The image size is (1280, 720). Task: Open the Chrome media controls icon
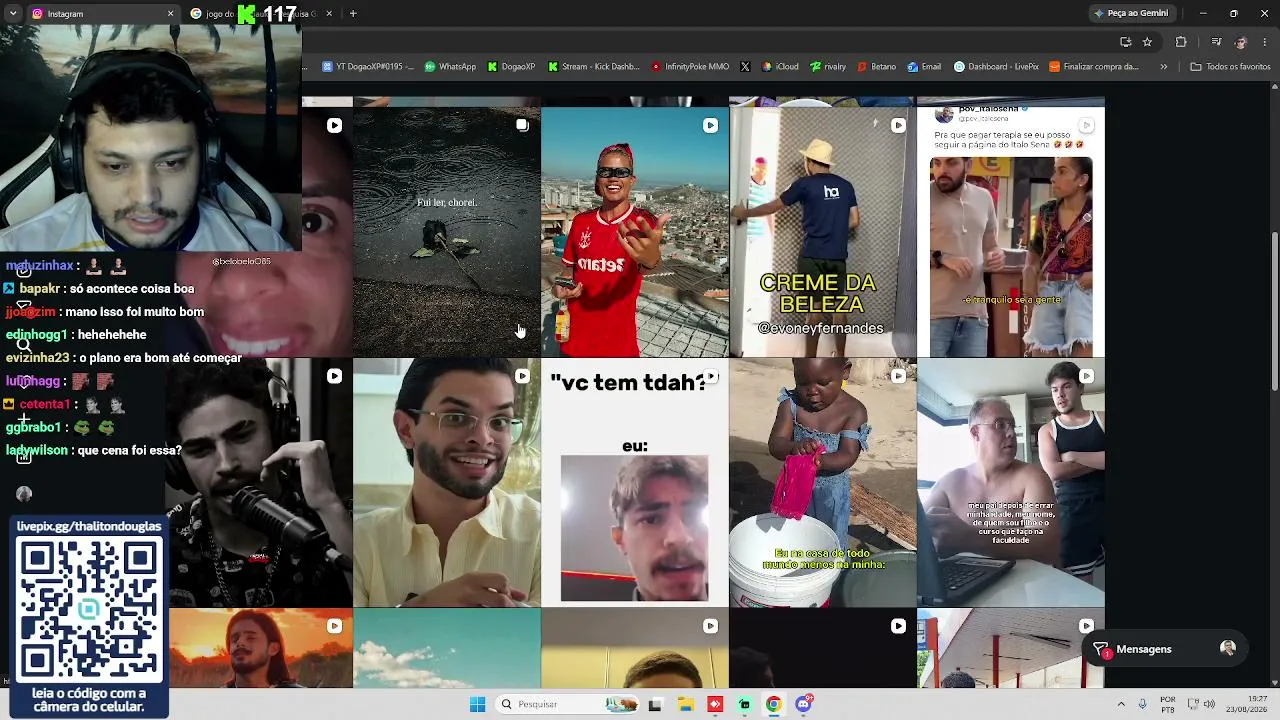1216,42
